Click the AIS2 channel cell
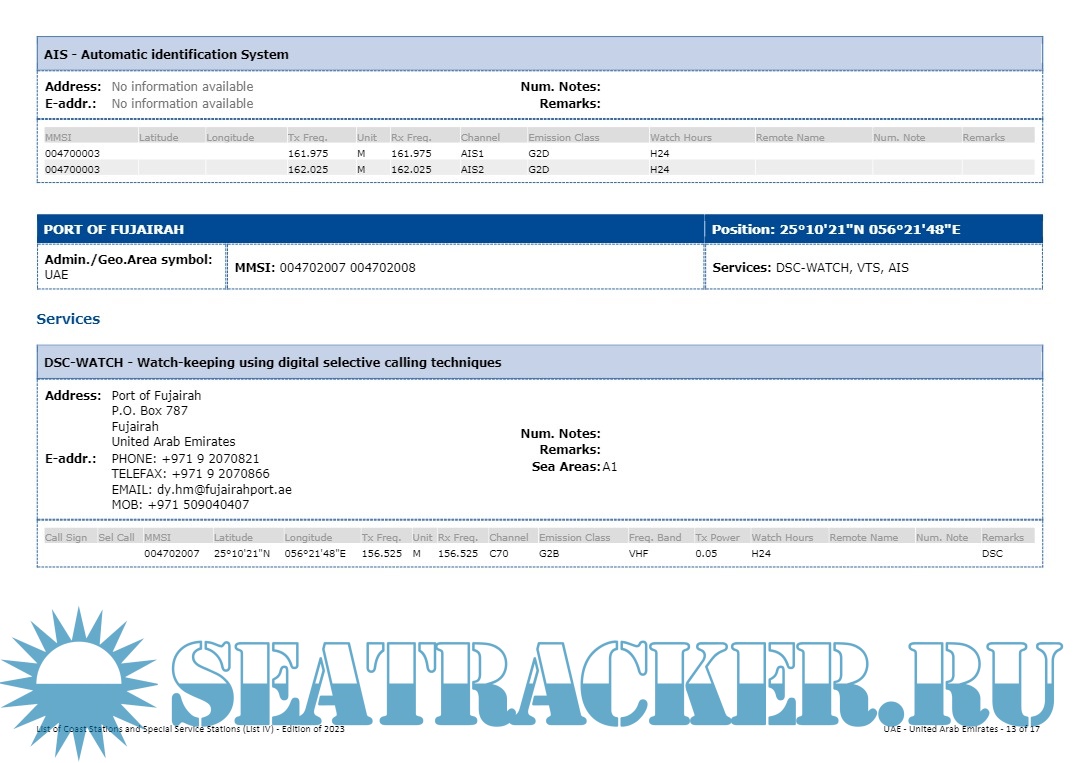The height and width of the screenshot is (763, 1080). click(472, 170)
